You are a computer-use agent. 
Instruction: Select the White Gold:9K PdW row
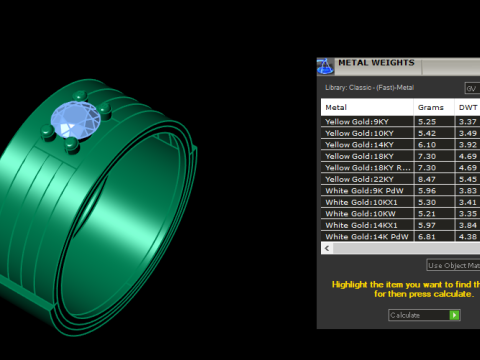[400, 191]
